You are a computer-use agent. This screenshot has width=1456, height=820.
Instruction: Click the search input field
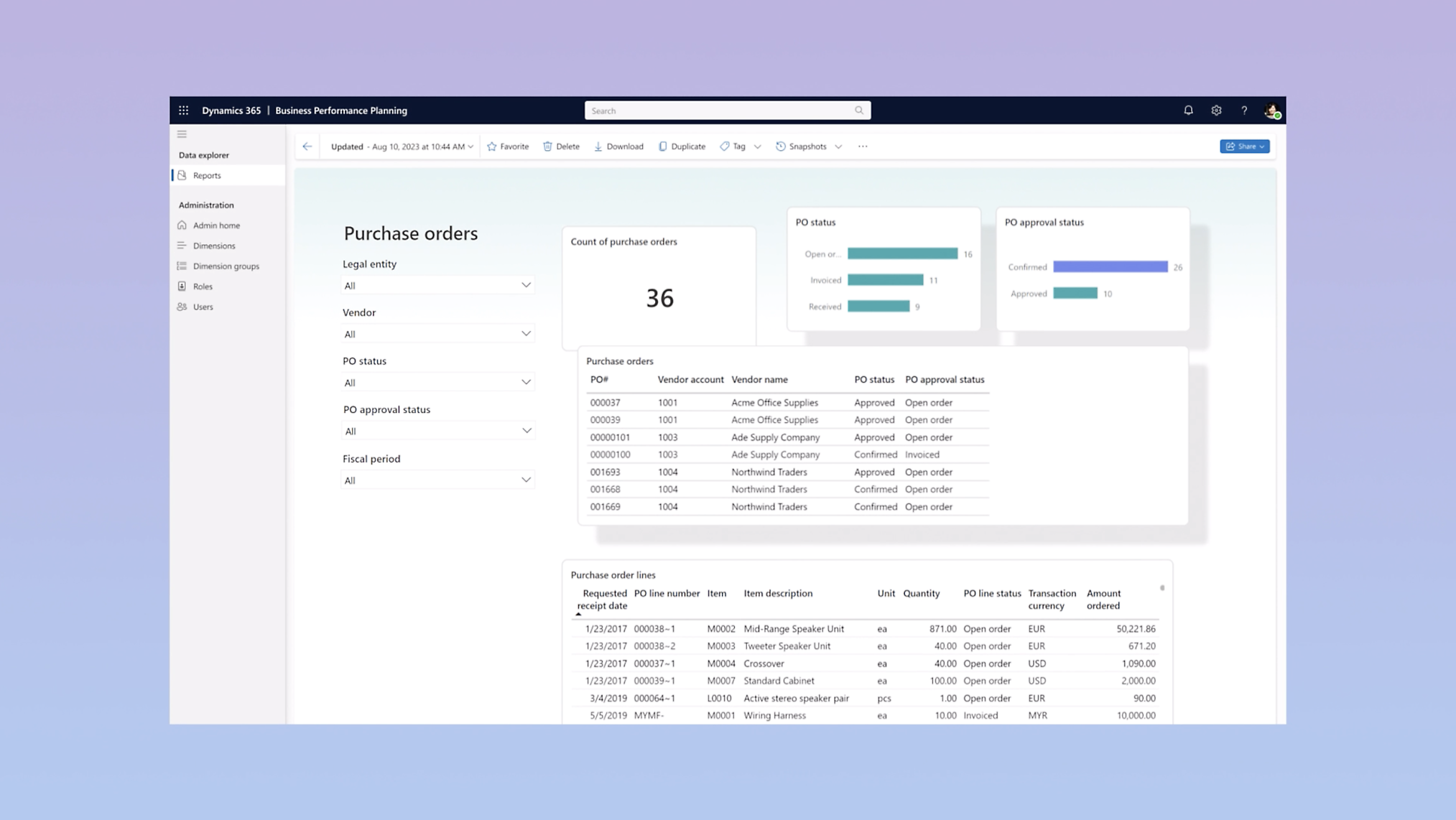point(727,110)
